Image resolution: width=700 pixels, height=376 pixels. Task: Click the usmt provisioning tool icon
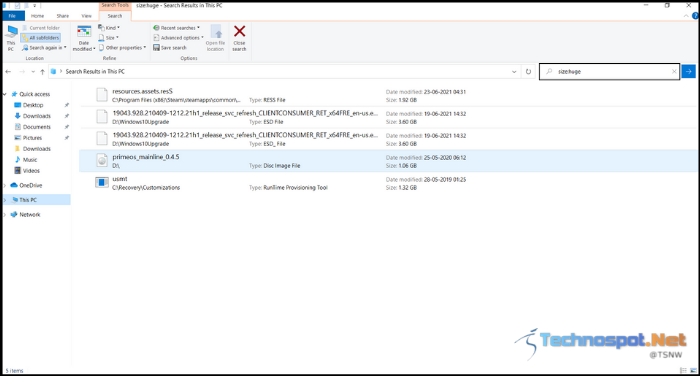coord(102,182)
